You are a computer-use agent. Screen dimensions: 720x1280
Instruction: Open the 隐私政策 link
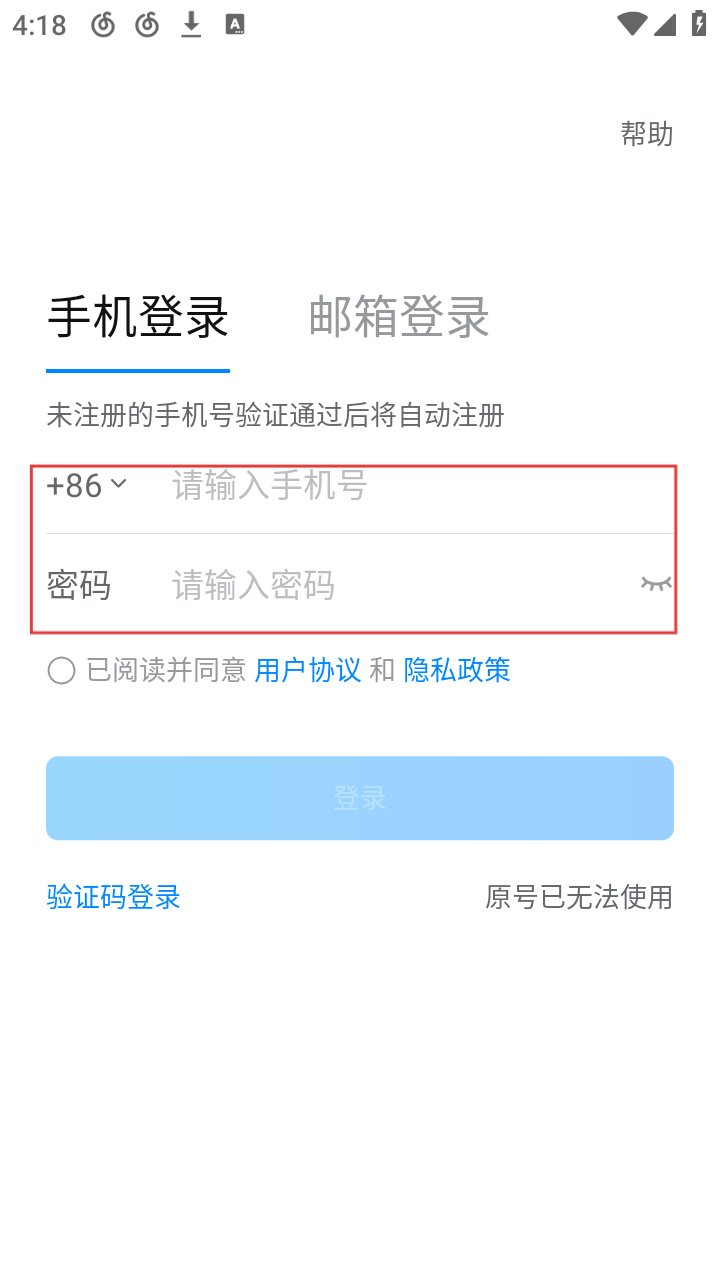(x=457, y=670)
